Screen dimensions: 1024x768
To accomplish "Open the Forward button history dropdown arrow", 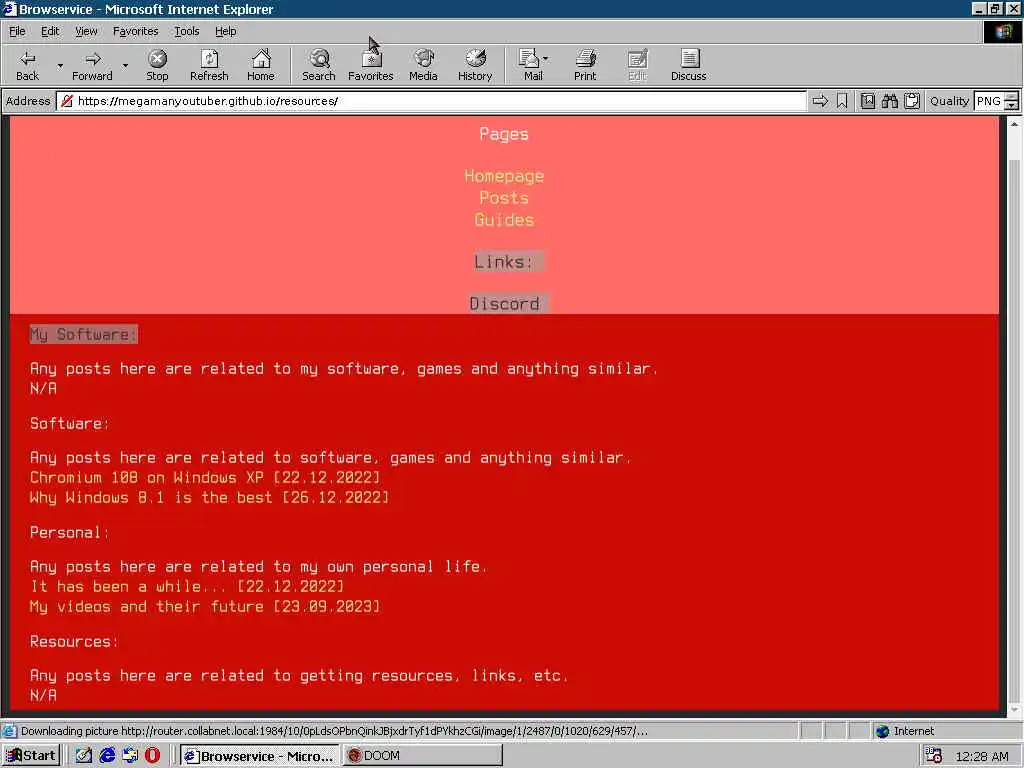I will [125, 65].
